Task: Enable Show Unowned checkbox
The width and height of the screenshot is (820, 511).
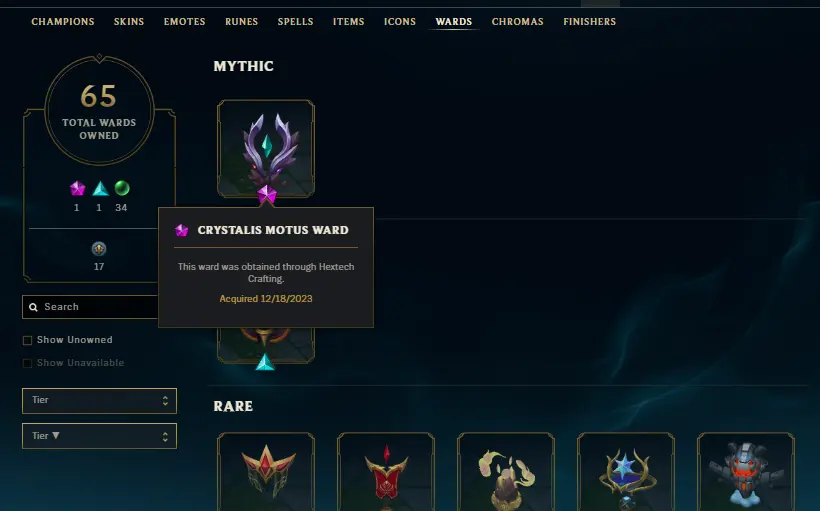Action: (x=28, y=340)
